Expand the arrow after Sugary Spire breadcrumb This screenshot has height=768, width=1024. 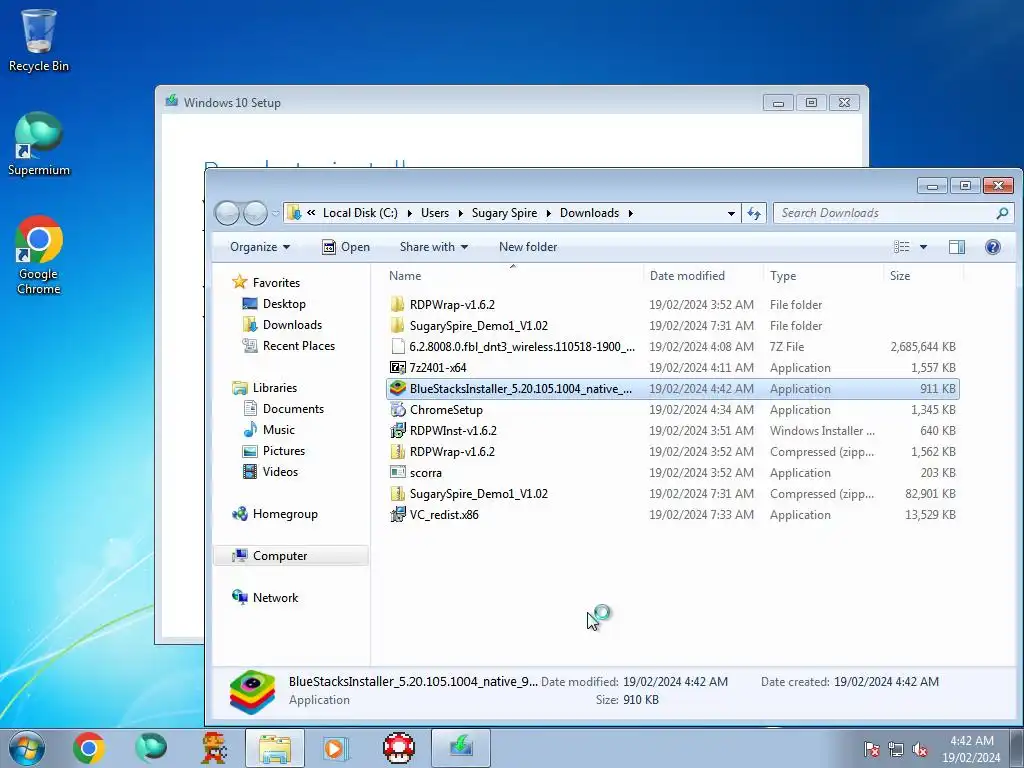point(549,213)
